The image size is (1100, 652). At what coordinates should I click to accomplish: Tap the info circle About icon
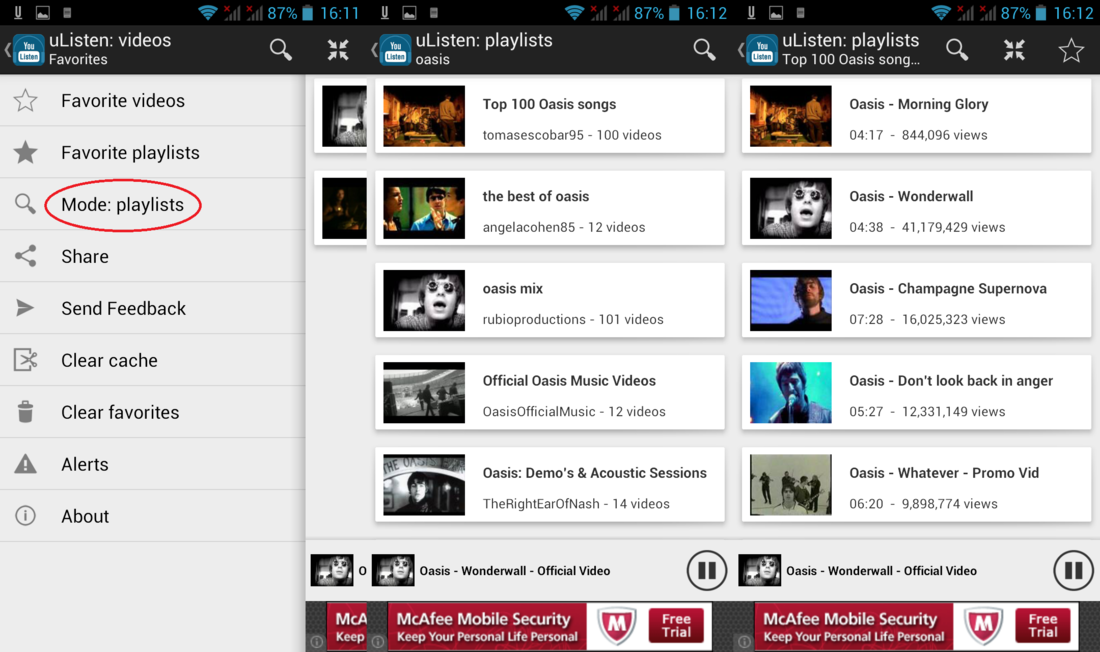pos(25,516)
